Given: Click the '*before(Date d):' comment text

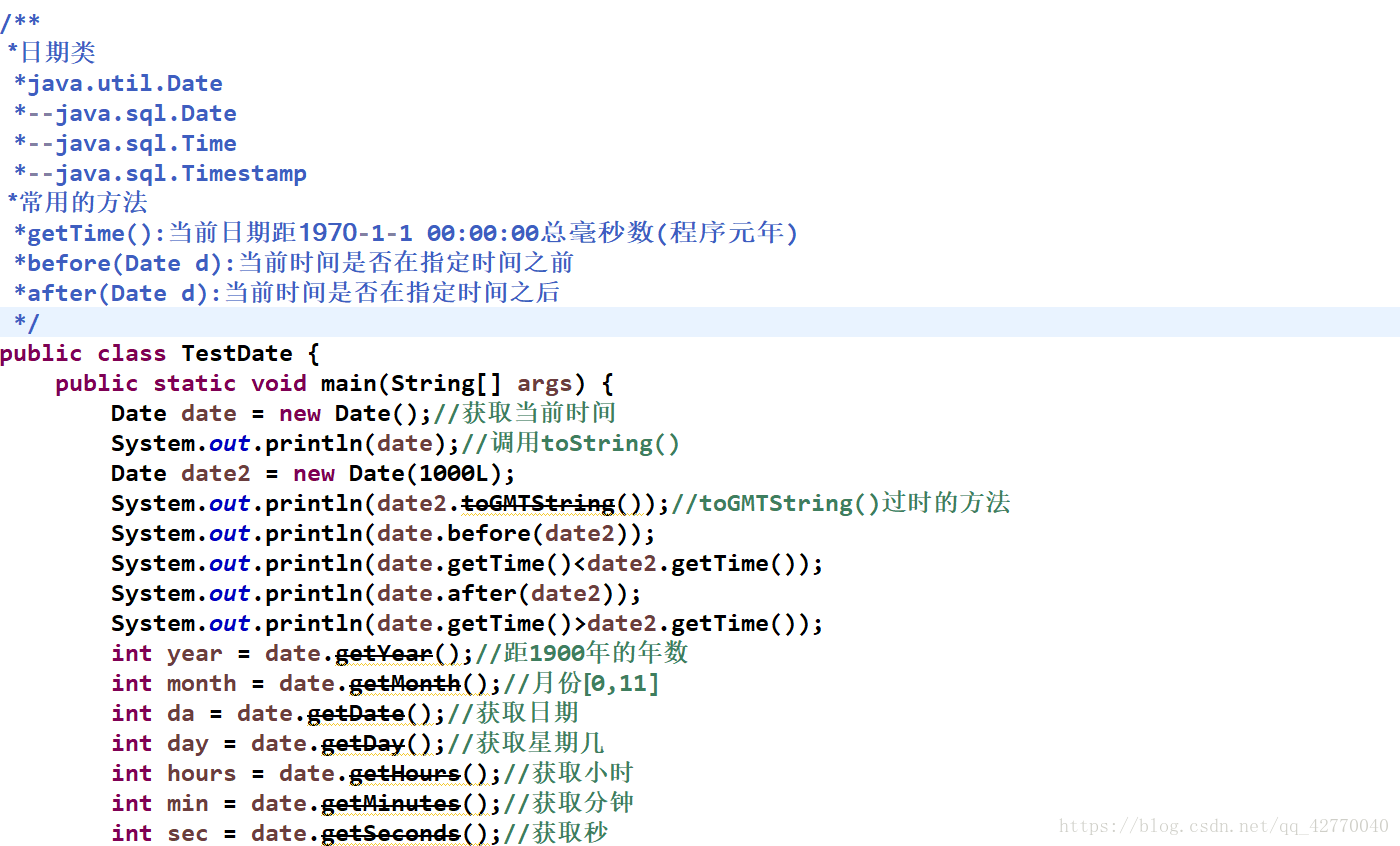Looking at the screenshot, I should tap(125, 264).
